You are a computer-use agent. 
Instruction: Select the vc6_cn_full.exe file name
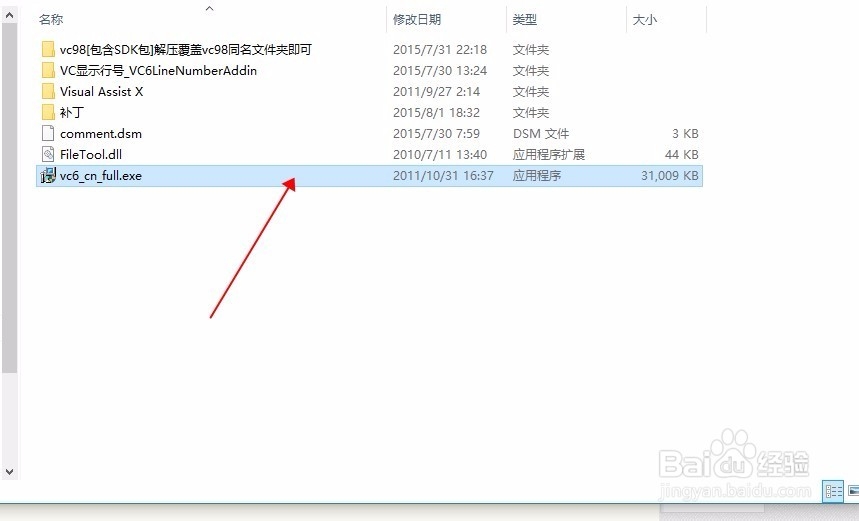(101, 175)
